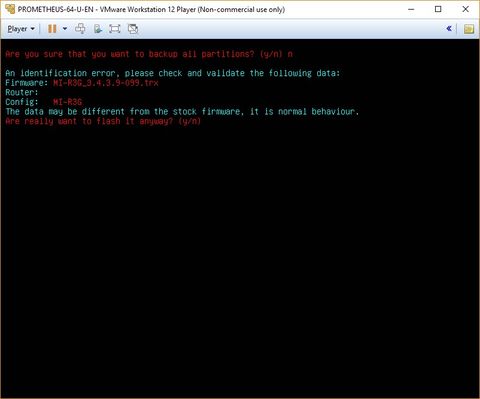The height and width of the screenshot is (399, 480).
Task: Click the 'Are really want to flash it anyway?' prompt
Action: [x=103, y=121]
